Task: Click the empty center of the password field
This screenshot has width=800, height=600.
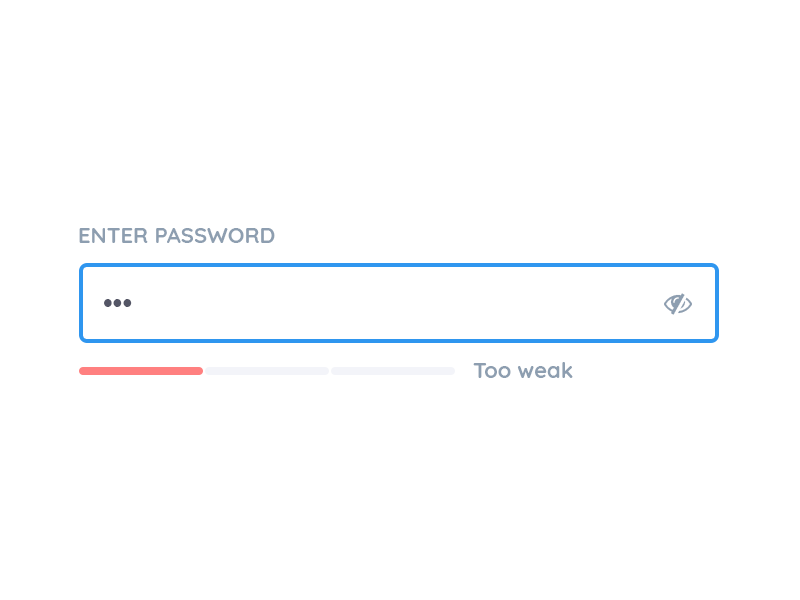Action: [398, 303]
